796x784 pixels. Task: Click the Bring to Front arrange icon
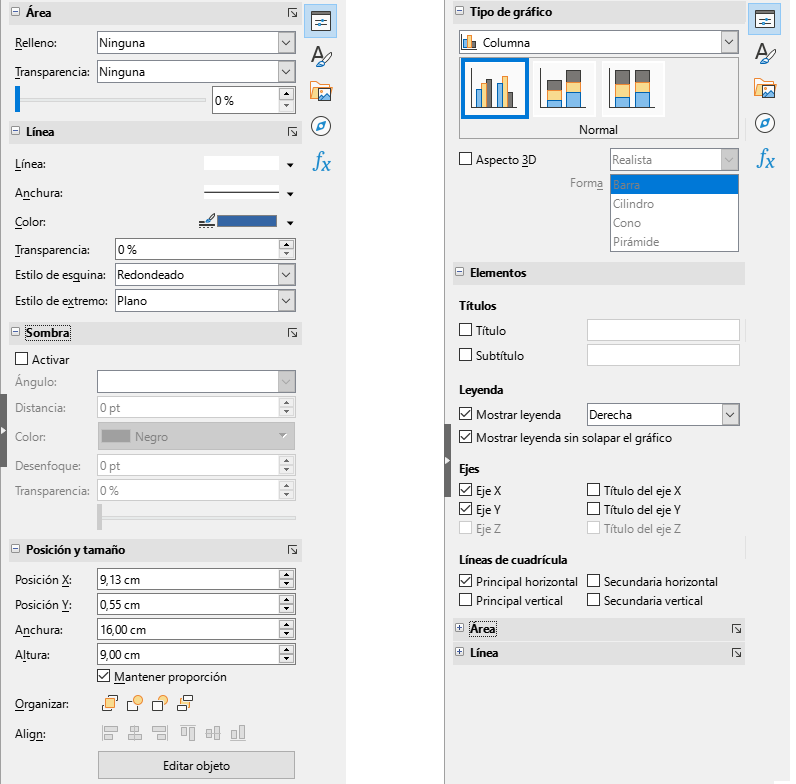click(108, 704)
